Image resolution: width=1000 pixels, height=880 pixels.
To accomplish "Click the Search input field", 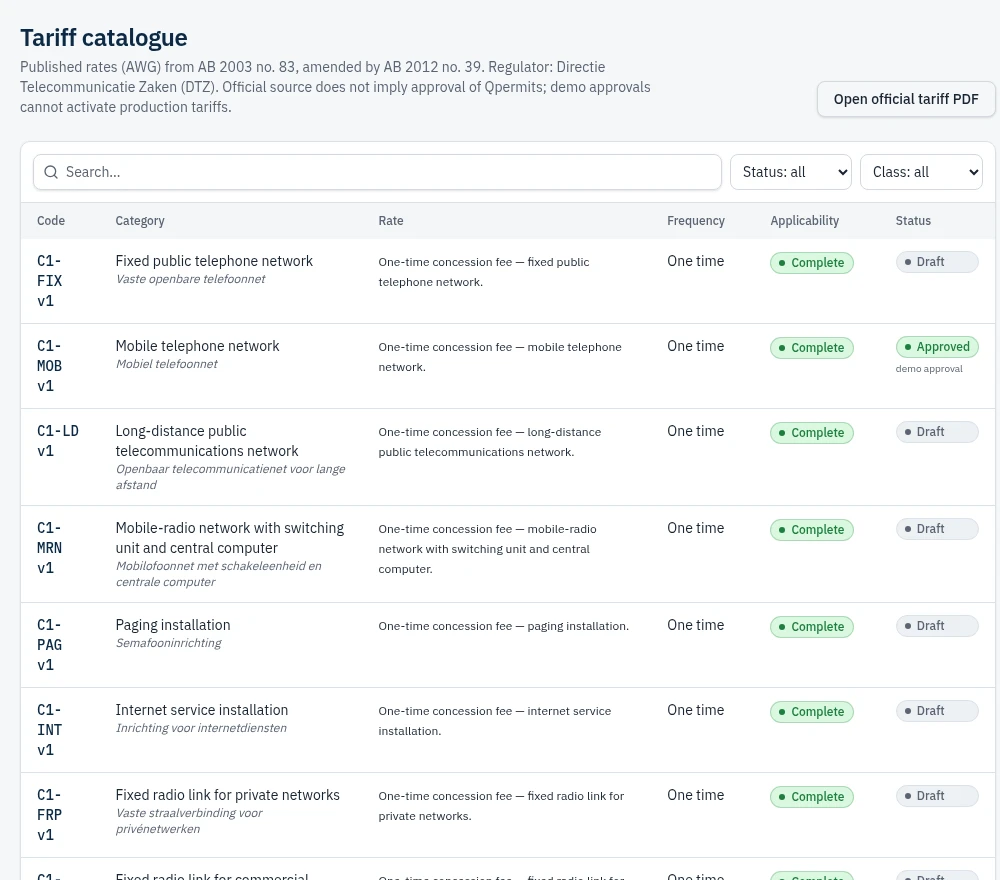I will (x=377, y=172).
